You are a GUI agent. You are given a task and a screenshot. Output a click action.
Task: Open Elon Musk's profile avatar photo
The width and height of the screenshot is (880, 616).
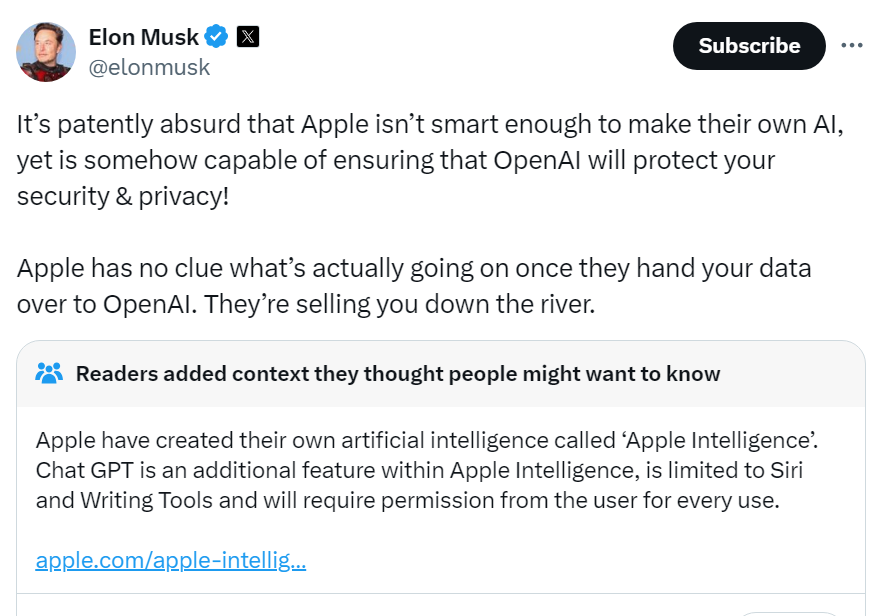pos(46,52)
